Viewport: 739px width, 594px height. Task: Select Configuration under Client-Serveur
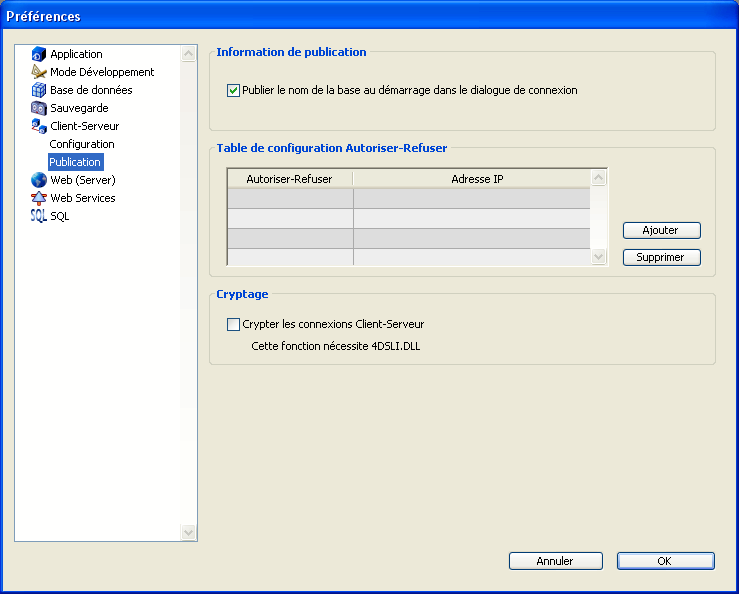click(x=82, y=144)
